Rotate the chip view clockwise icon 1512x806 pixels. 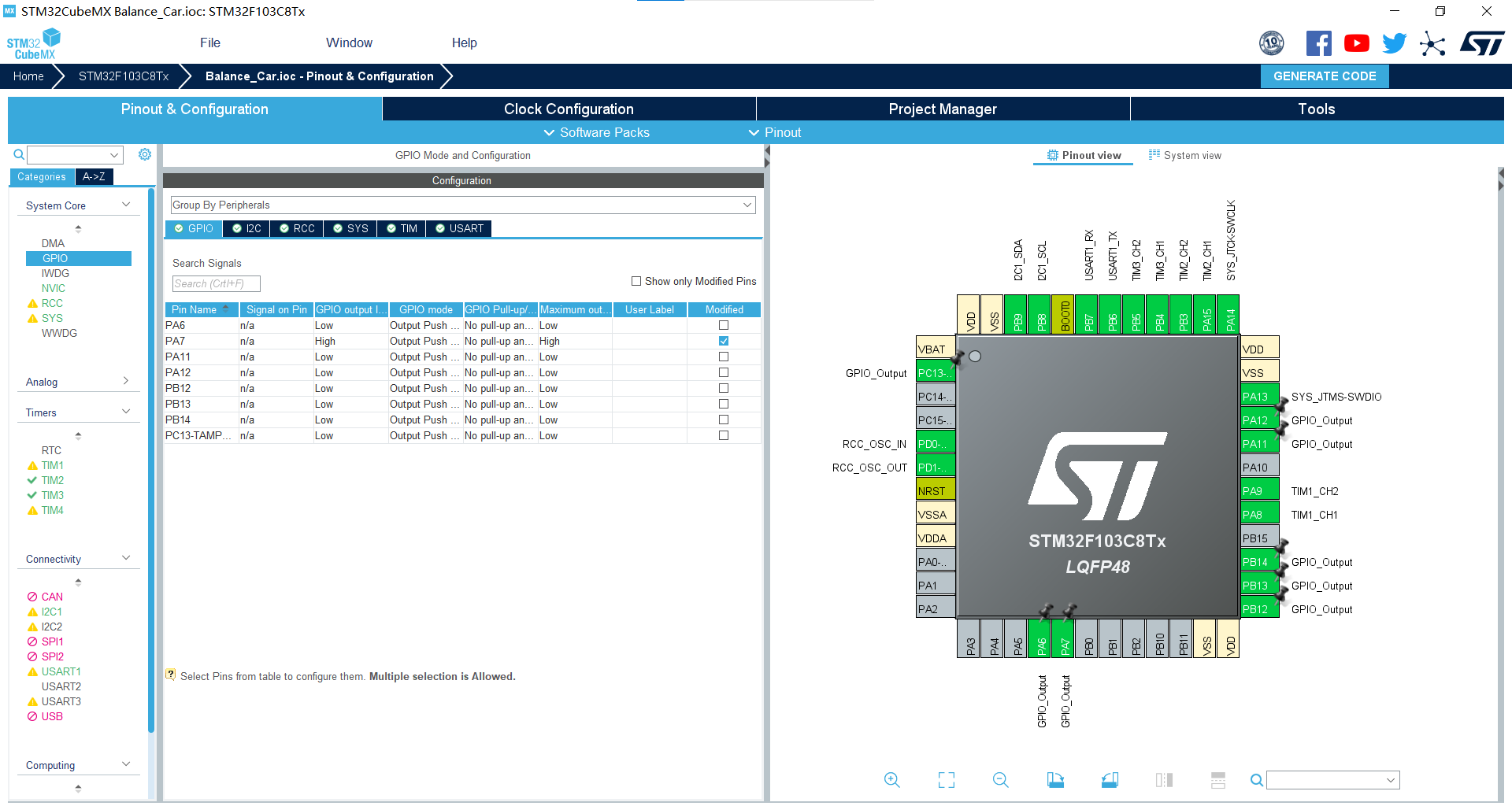pos(1055,780)
